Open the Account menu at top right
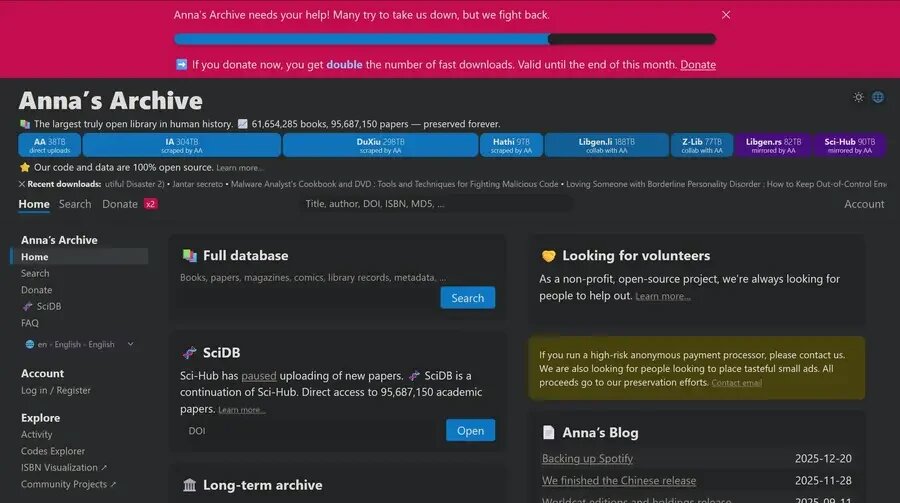The width and height of the screenshot is (900, 503). tap(864, 204)
